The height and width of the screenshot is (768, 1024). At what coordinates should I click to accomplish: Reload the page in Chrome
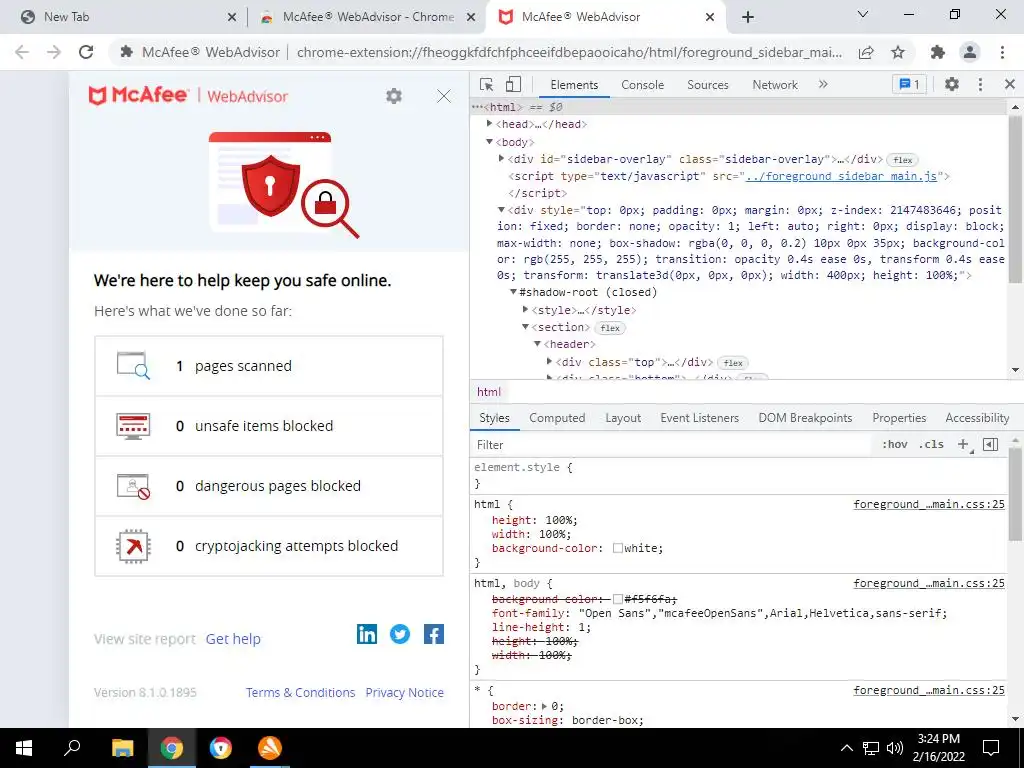86,52
